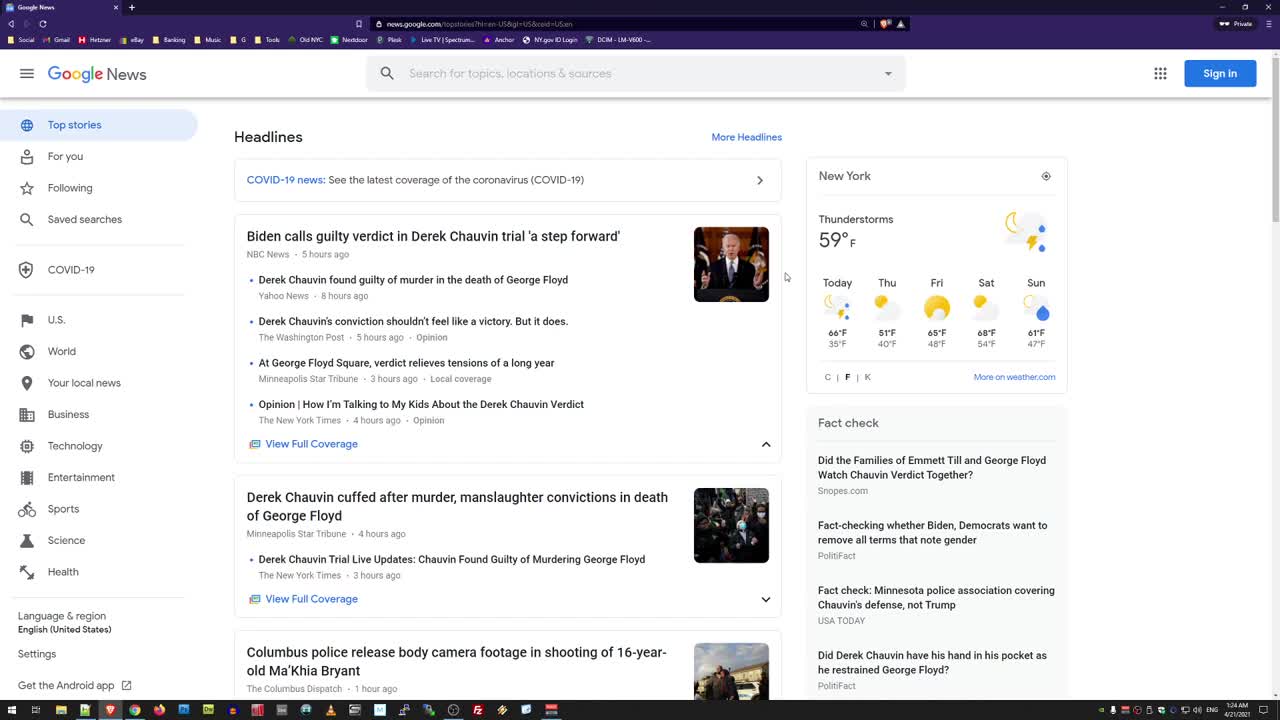Image resolution: width=1280 pixels, height=720 pixels.
Task: Switch temperature unit to Kelvin
Action: click(x=867, y=377)
